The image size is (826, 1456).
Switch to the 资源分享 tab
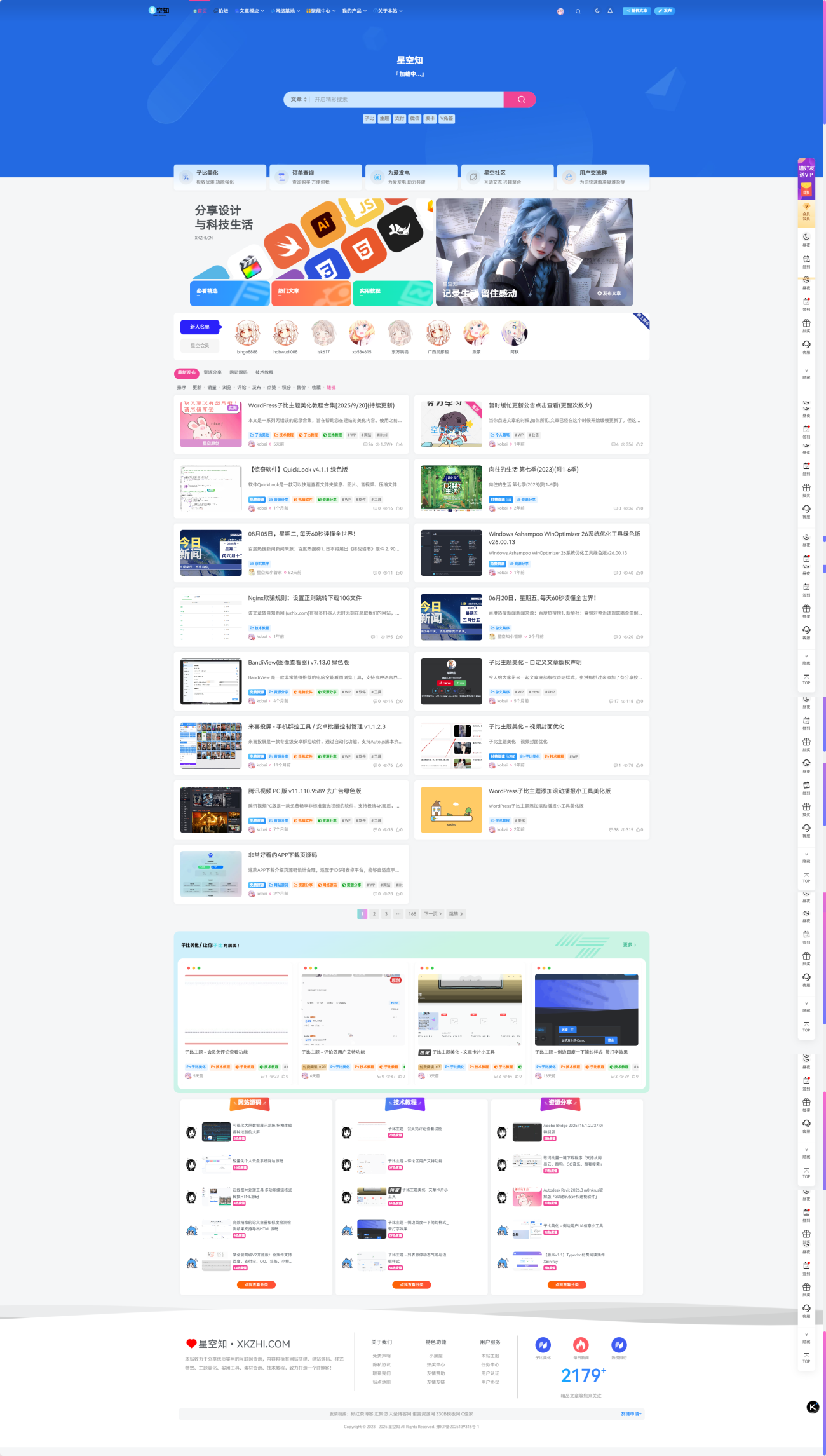coord(212,372)
